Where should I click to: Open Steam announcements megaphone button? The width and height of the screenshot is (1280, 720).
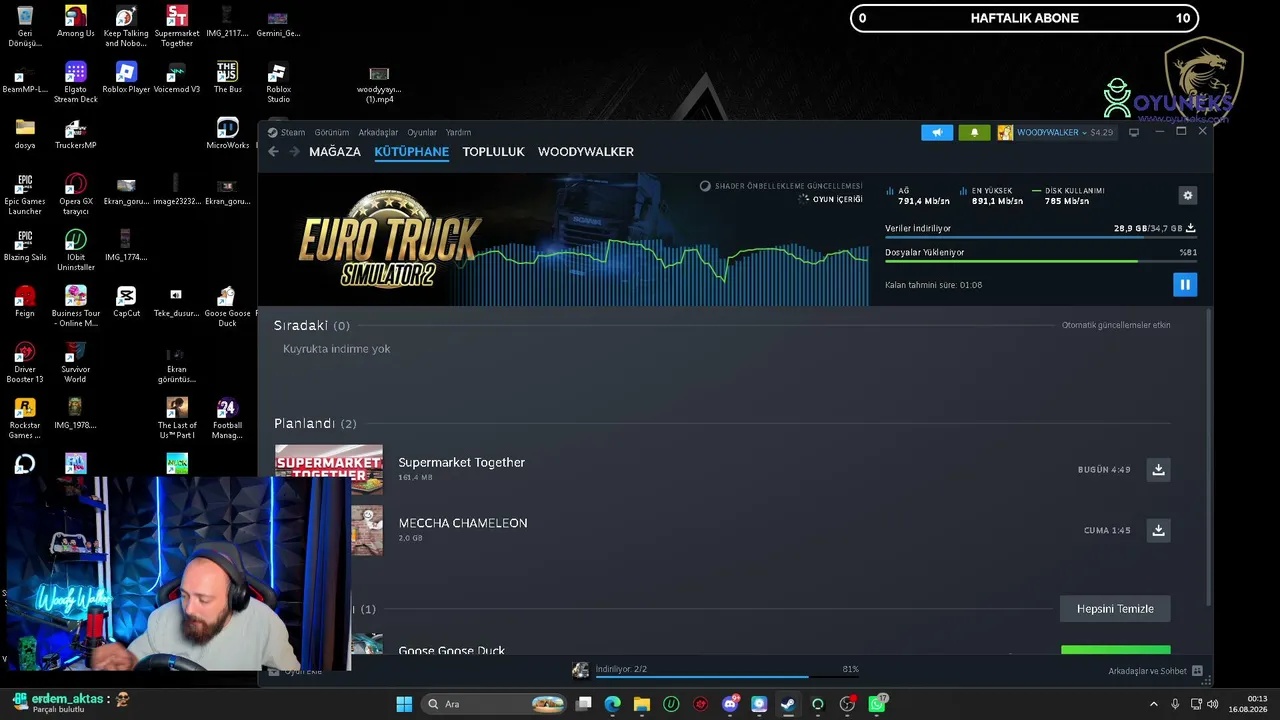tap(937, 132)
